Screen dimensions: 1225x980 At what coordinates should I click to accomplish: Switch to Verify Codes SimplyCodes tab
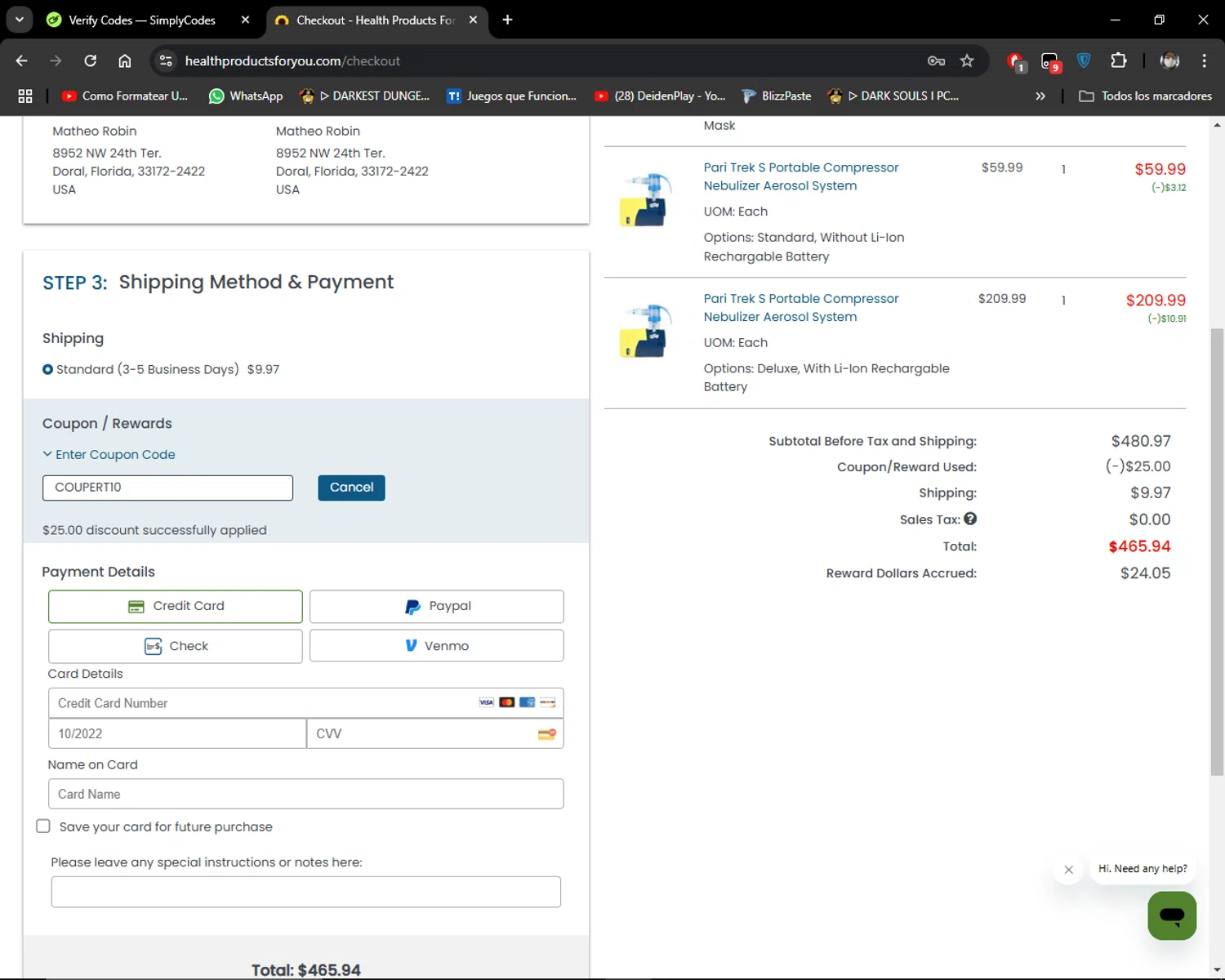(x=141, y=20)
